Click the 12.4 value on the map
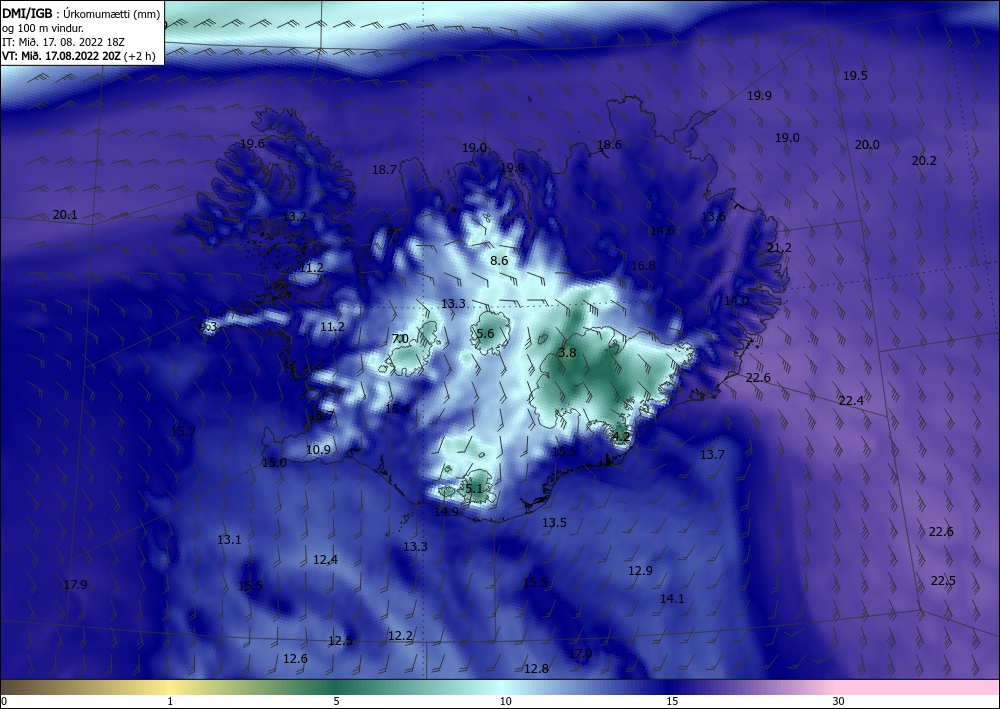This screenshot has height=709, width=1000. (325, 560)
